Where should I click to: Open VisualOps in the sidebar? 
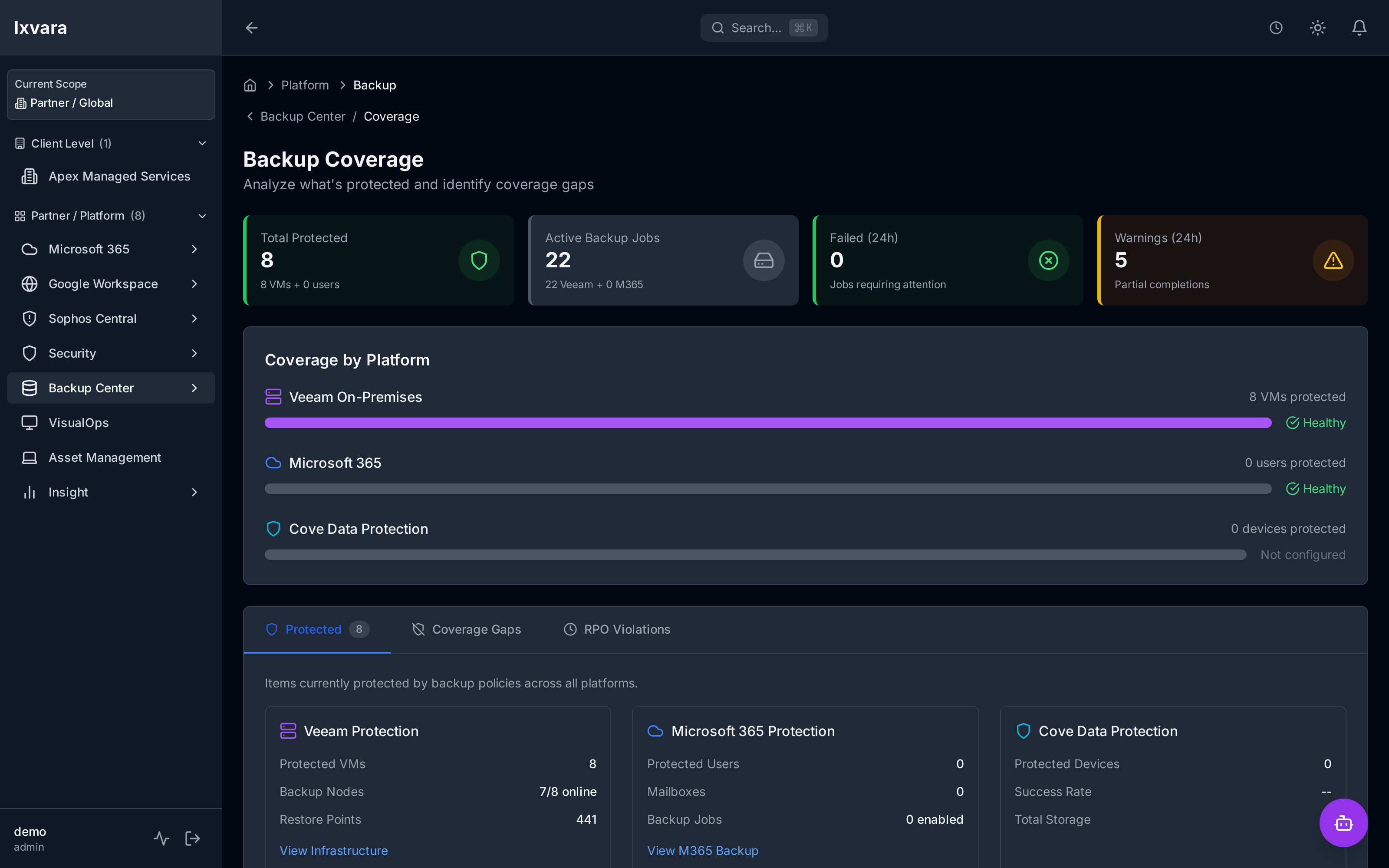111,423
